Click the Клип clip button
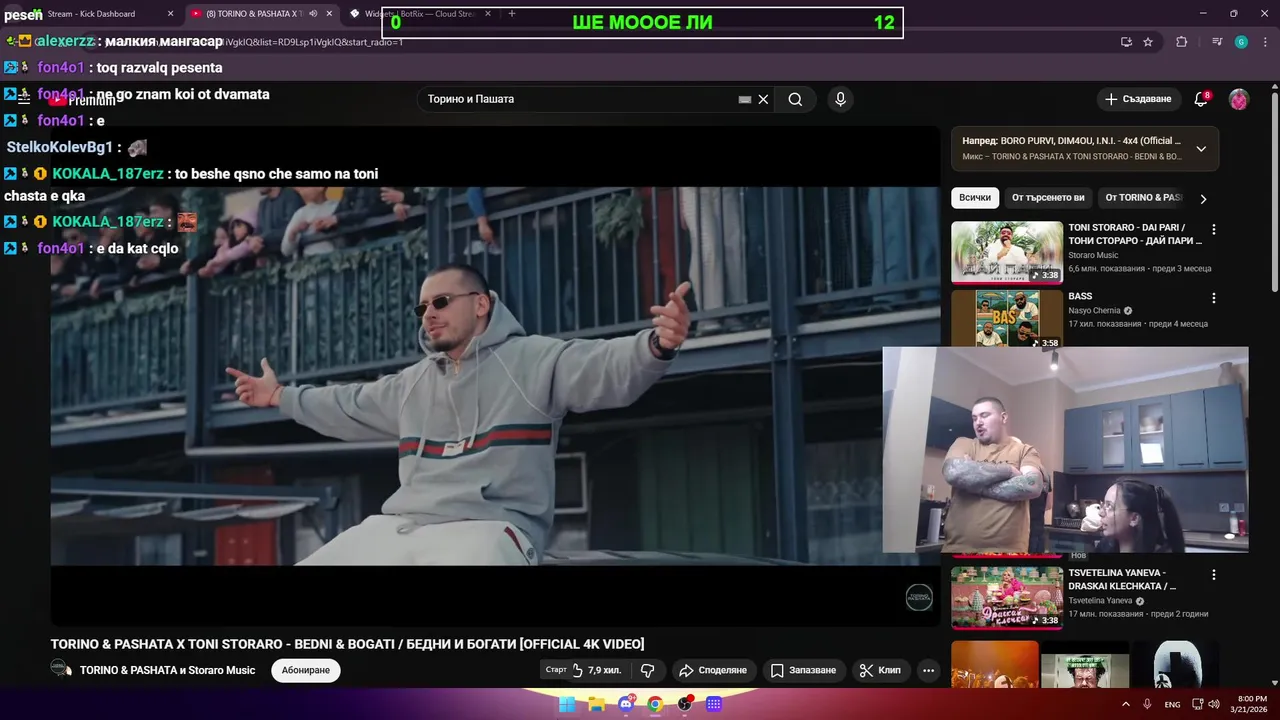 pyautogui.click(x=880, y=670)
